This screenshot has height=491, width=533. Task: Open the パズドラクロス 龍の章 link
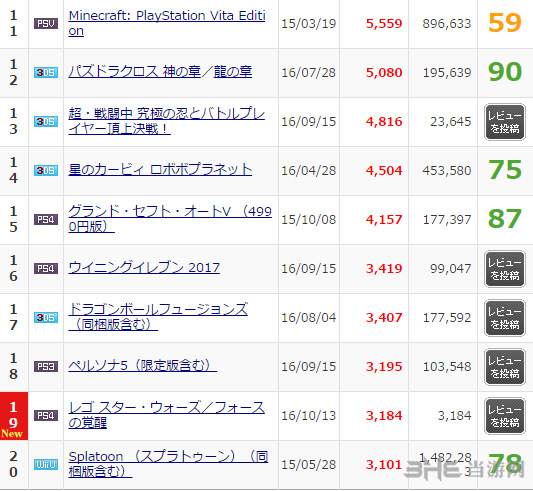[233, 72]
